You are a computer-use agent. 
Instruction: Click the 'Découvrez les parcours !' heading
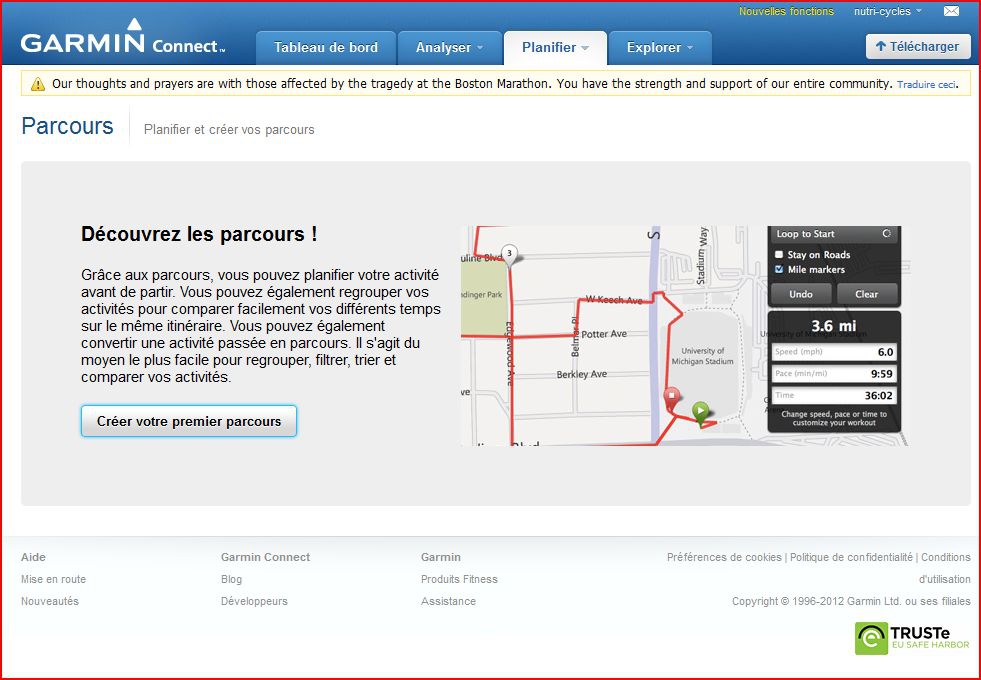[200, 234]
